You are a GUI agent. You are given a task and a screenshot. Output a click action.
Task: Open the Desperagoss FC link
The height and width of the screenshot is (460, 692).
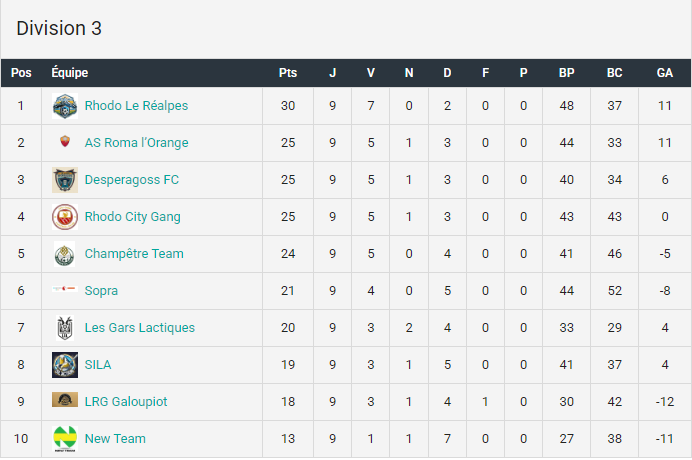point(132,180)
